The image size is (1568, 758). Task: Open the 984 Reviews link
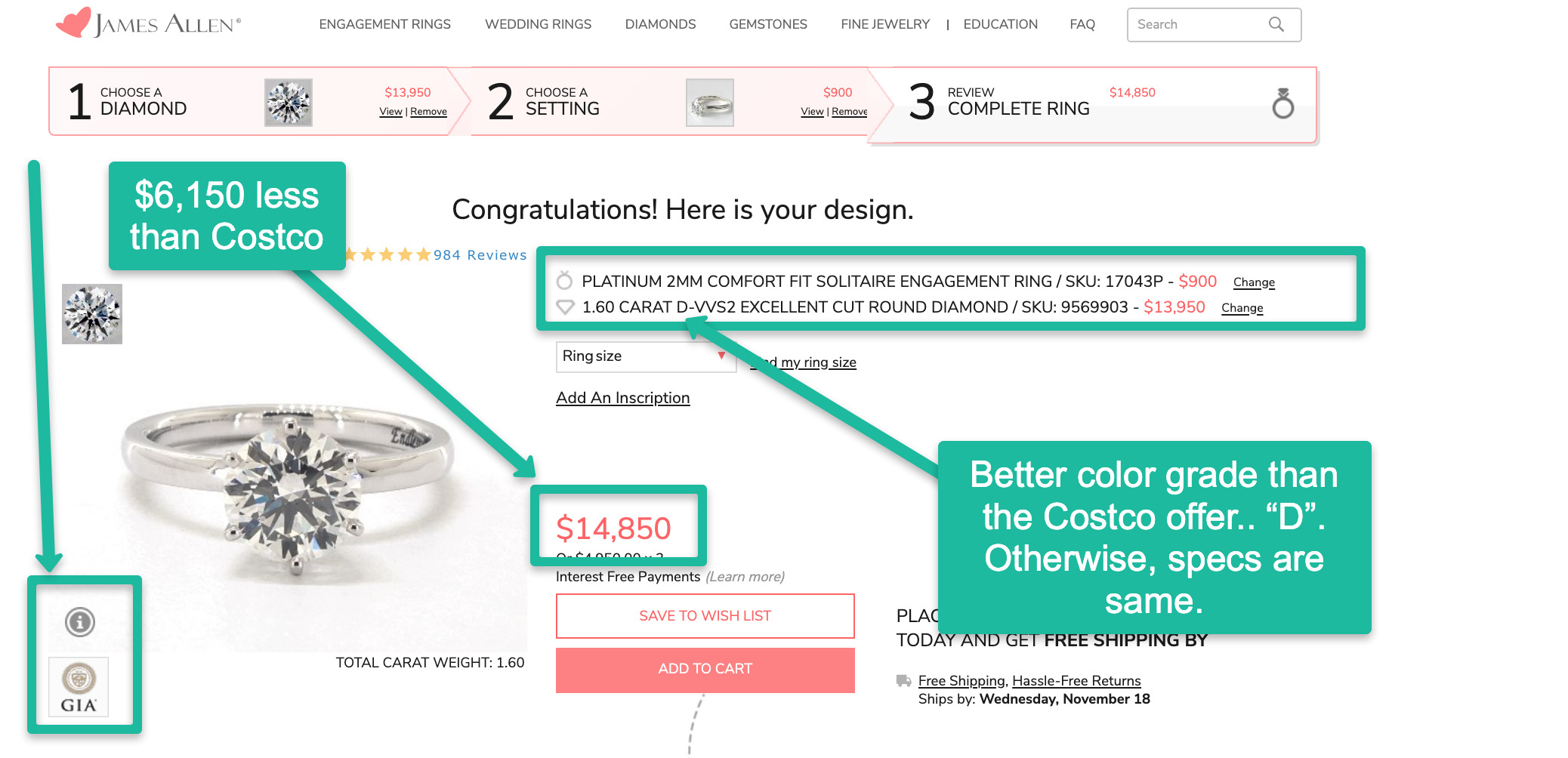tap(480, 255)
